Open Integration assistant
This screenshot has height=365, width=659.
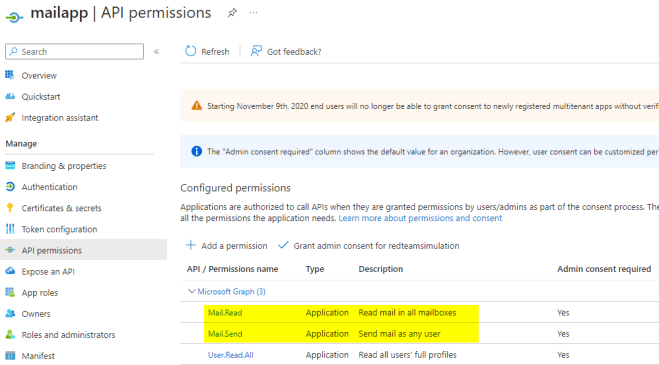(60, 118)
